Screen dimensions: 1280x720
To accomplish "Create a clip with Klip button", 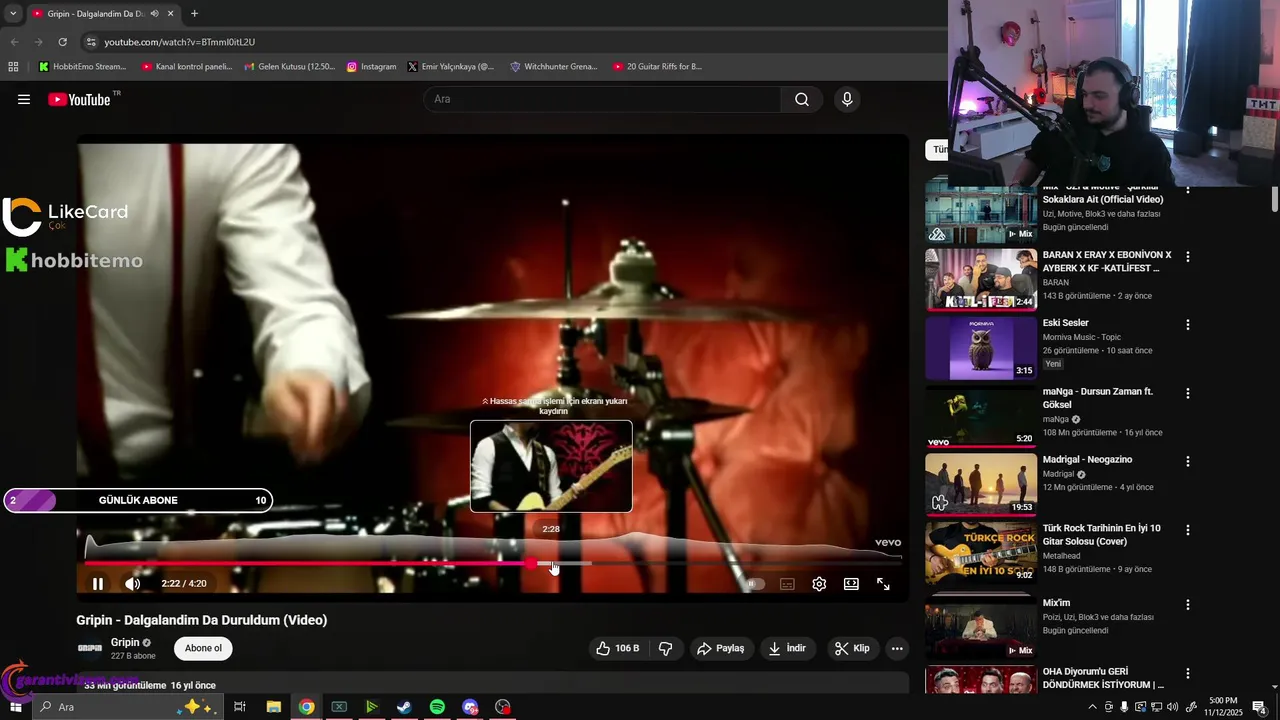I will 853,648.
